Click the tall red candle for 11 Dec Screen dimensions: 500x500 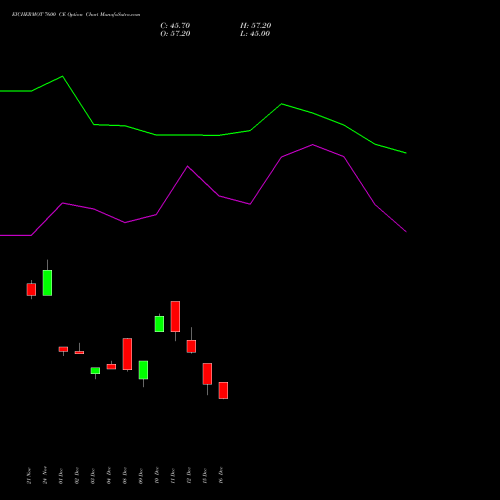[x=175, y=316]
